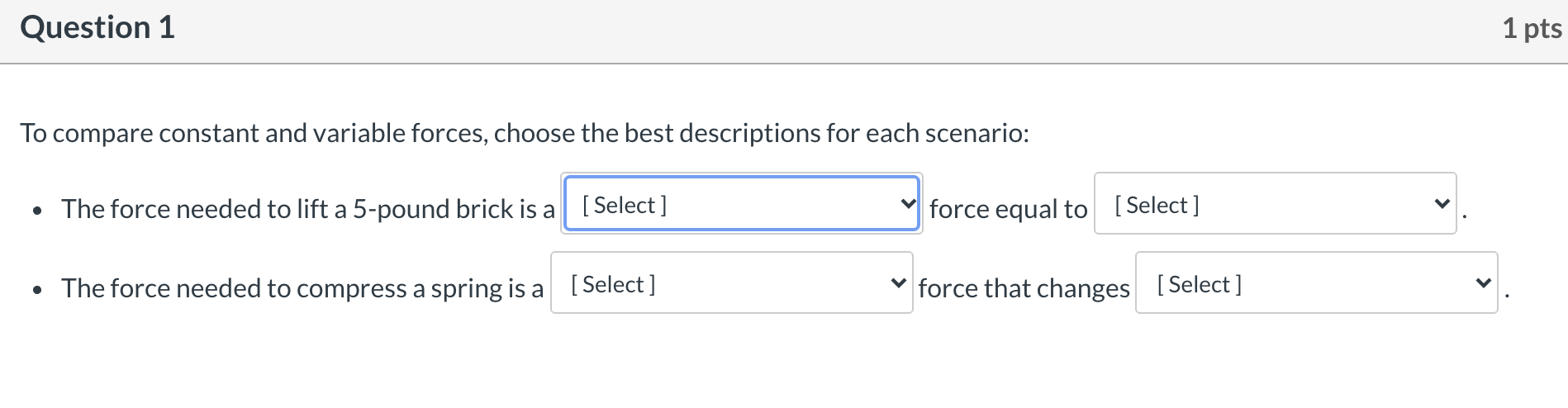Click the bullet point before the brick sentence
1568x408 pixels.
click(x=37, y=211)
